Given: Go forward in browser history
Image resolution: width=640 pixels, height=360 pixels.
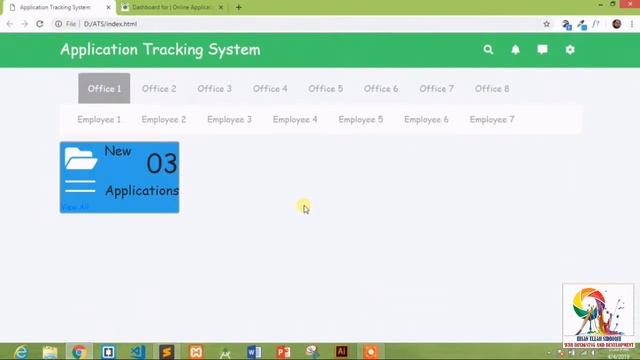Looking at the screenshot, I should tap(24, 24).
